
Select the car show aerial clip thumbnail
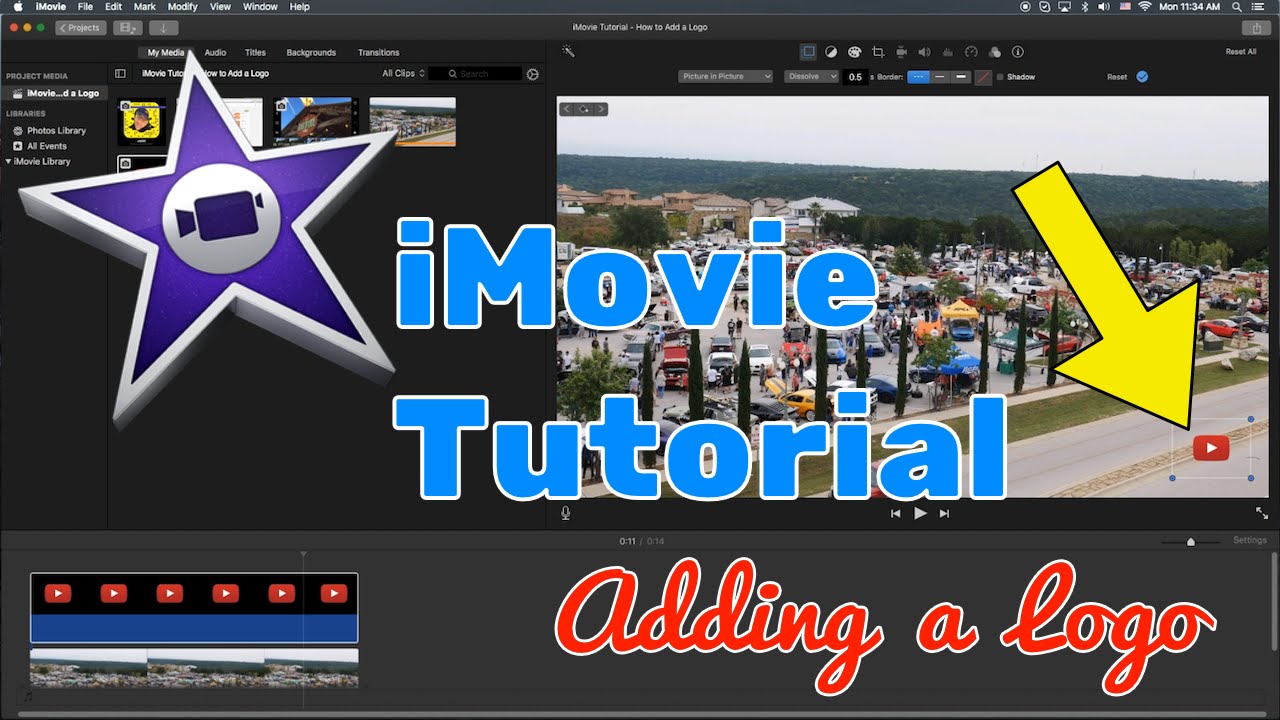412,122
